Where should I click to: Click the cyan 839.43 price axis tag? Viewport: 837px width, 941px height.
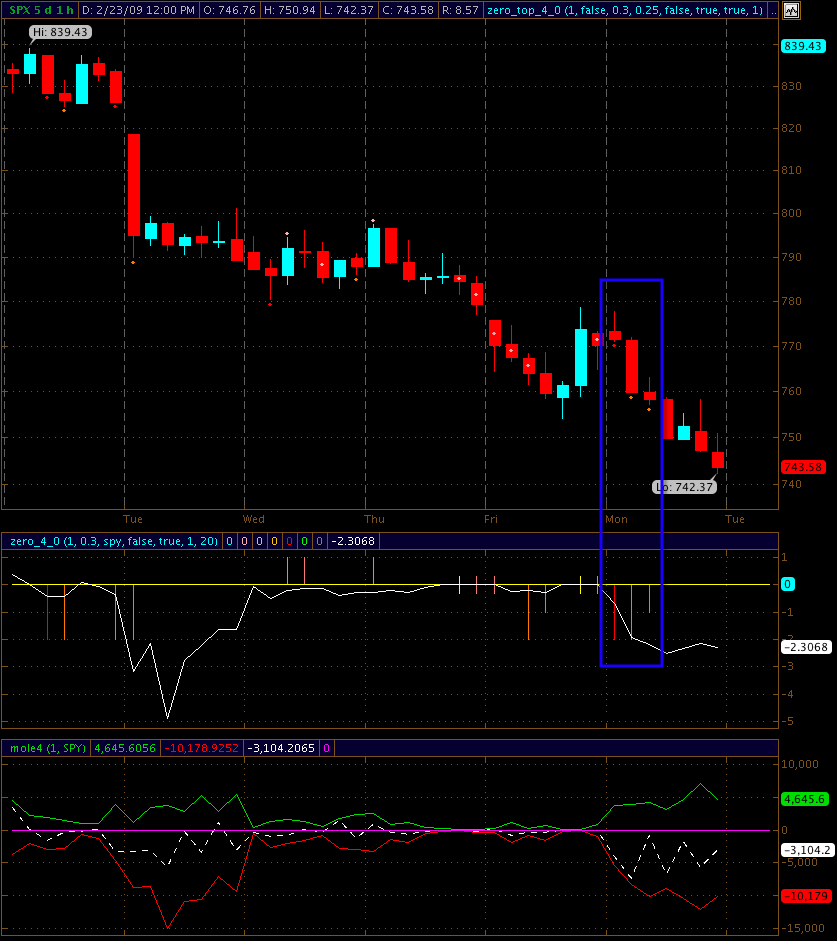click(x=802, y=46)
